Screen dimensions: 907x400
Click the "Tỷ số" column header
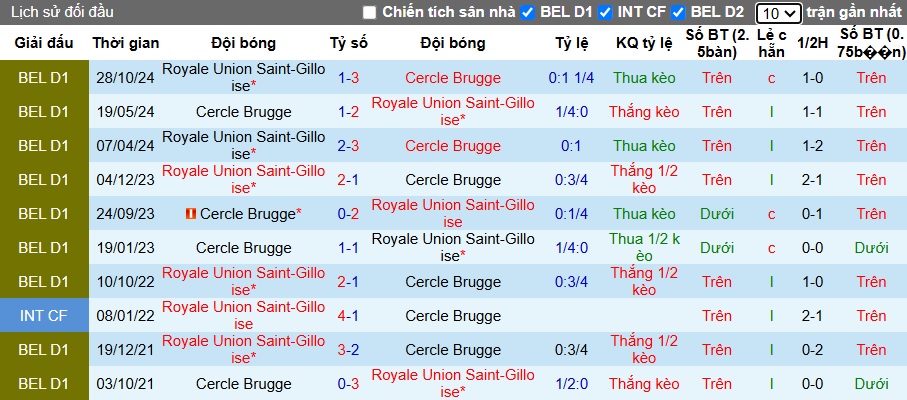tap(349, 44)
